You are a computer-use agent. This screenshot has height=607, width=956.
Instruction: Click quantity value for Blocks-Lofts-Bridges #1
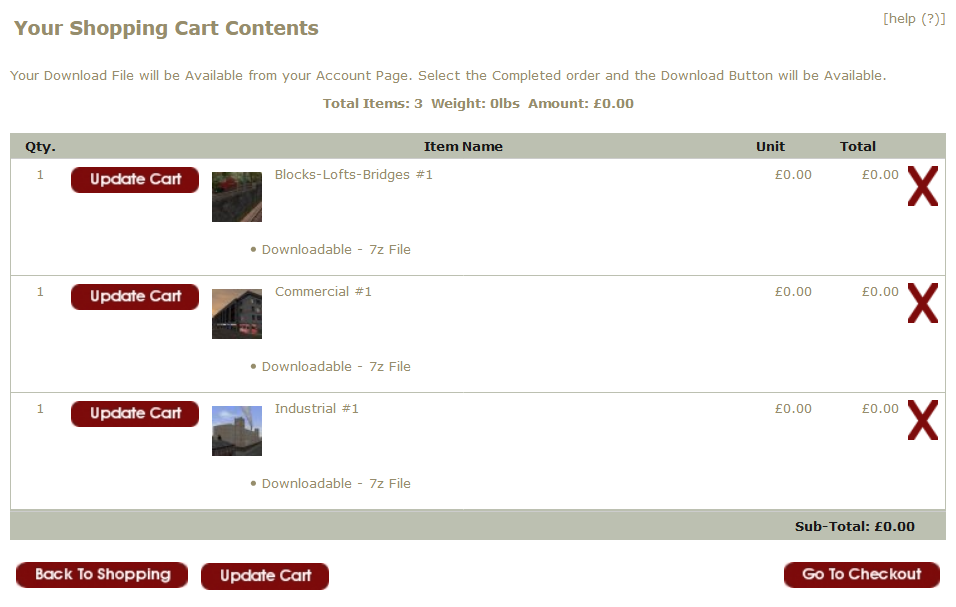click(x=41, y=175)
